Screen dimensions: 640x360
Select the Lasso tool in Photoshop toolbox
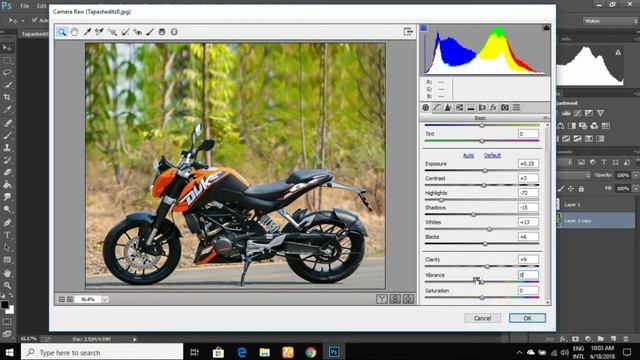coord(7,73)
